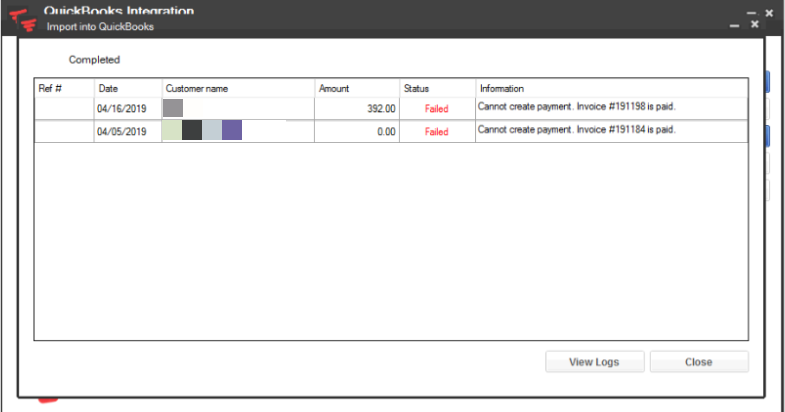
Task: Click the Close button in the import dialog
Action: point(699,361)
